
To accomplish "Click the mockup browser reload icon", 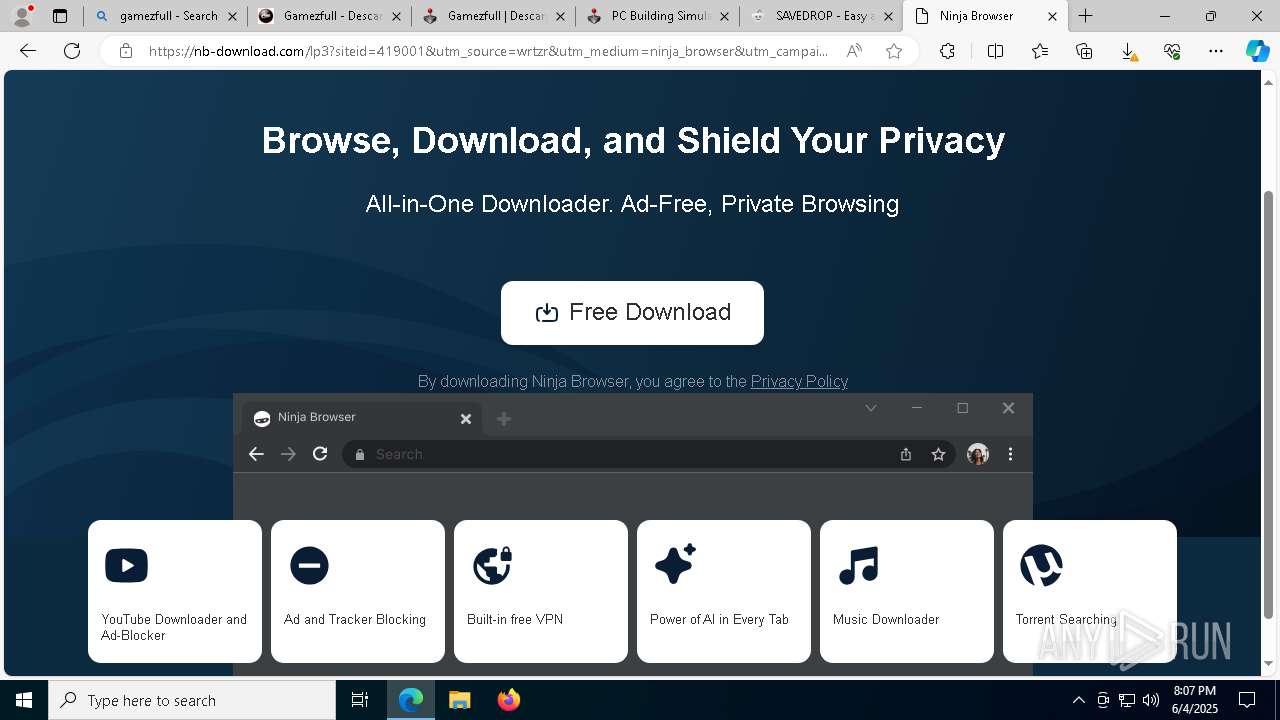I will [320, 454].
